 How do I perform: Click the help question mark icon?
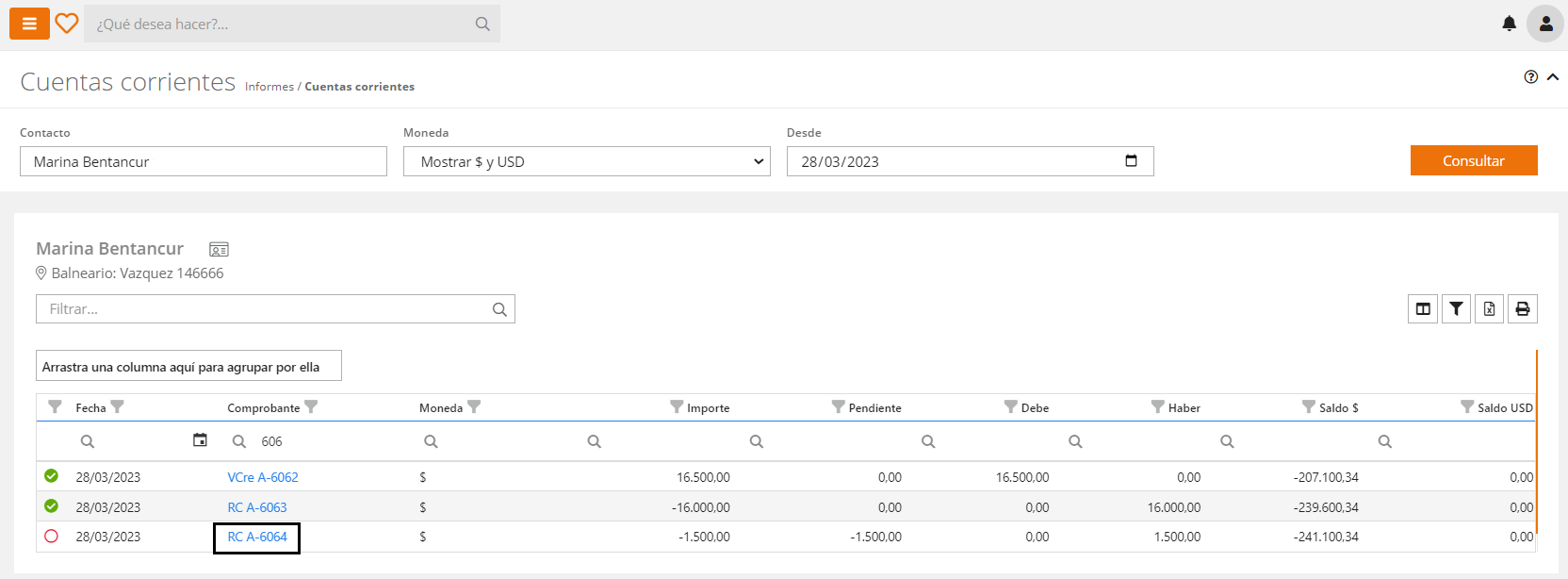[1530, 77]
